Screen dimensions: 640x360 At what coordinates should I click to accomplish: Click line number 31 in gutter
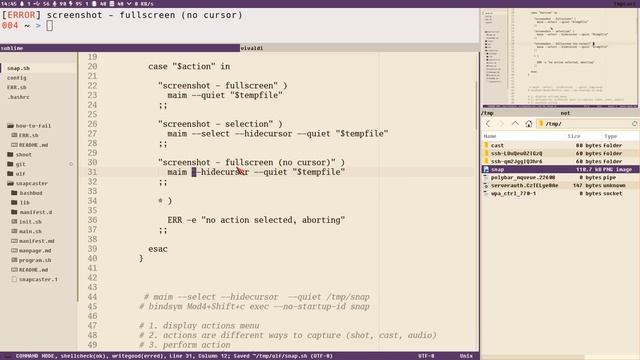tap(92, 172)
